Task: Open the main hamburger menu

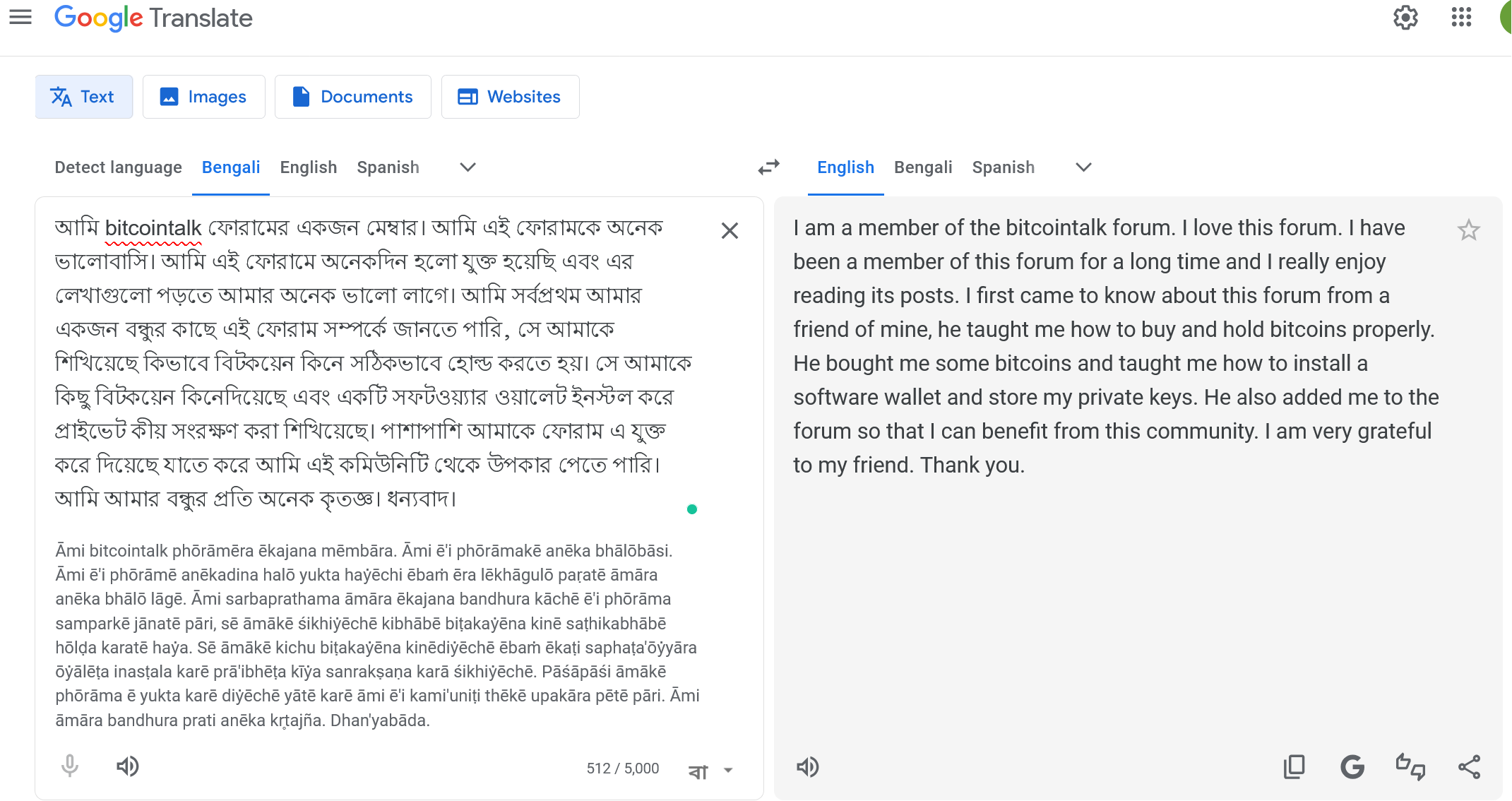Action: point(20,17)
